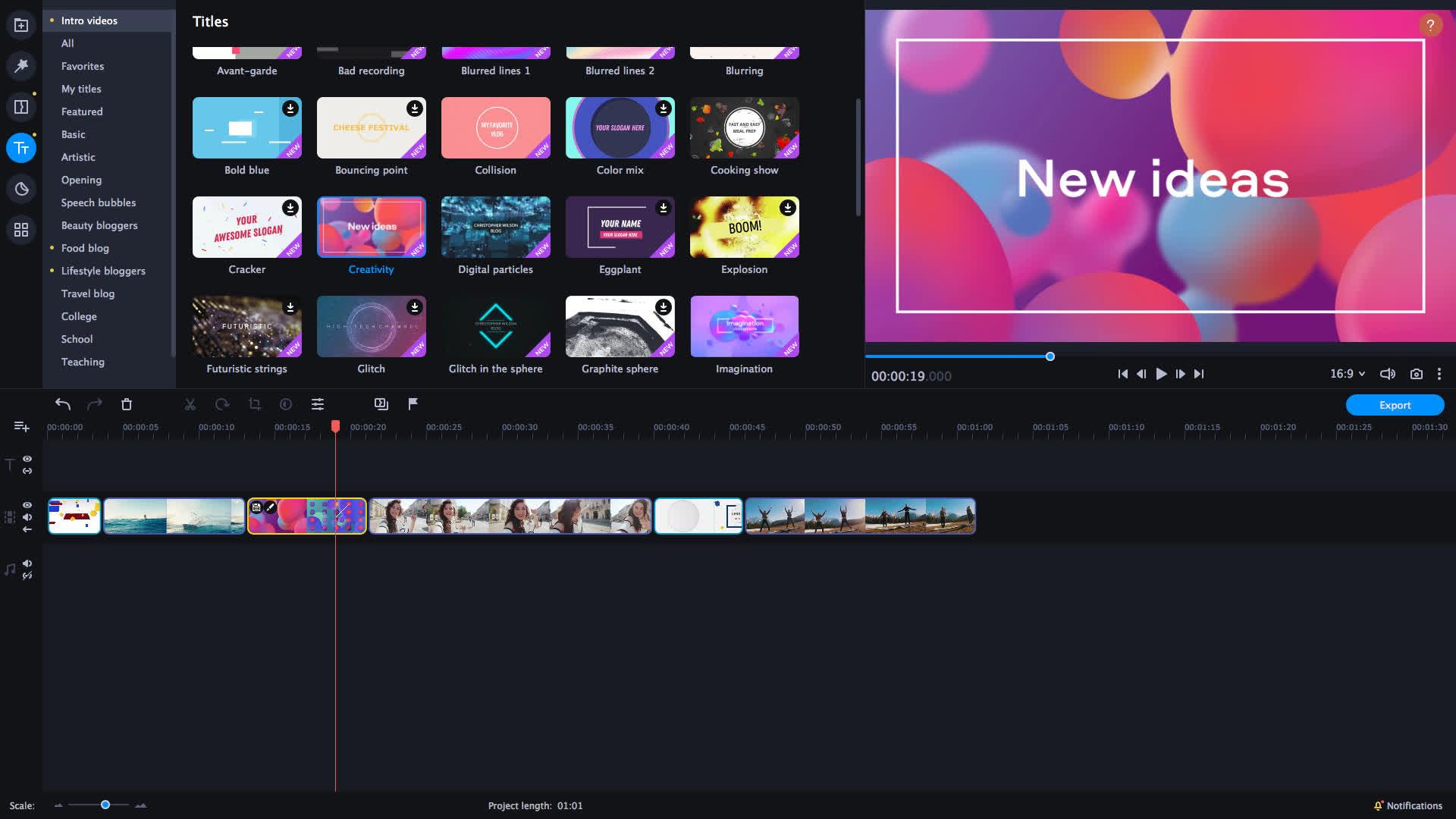1456x819 pixels.
Task: Open the preview three-dot options menu
Action: click(1439, 374)
